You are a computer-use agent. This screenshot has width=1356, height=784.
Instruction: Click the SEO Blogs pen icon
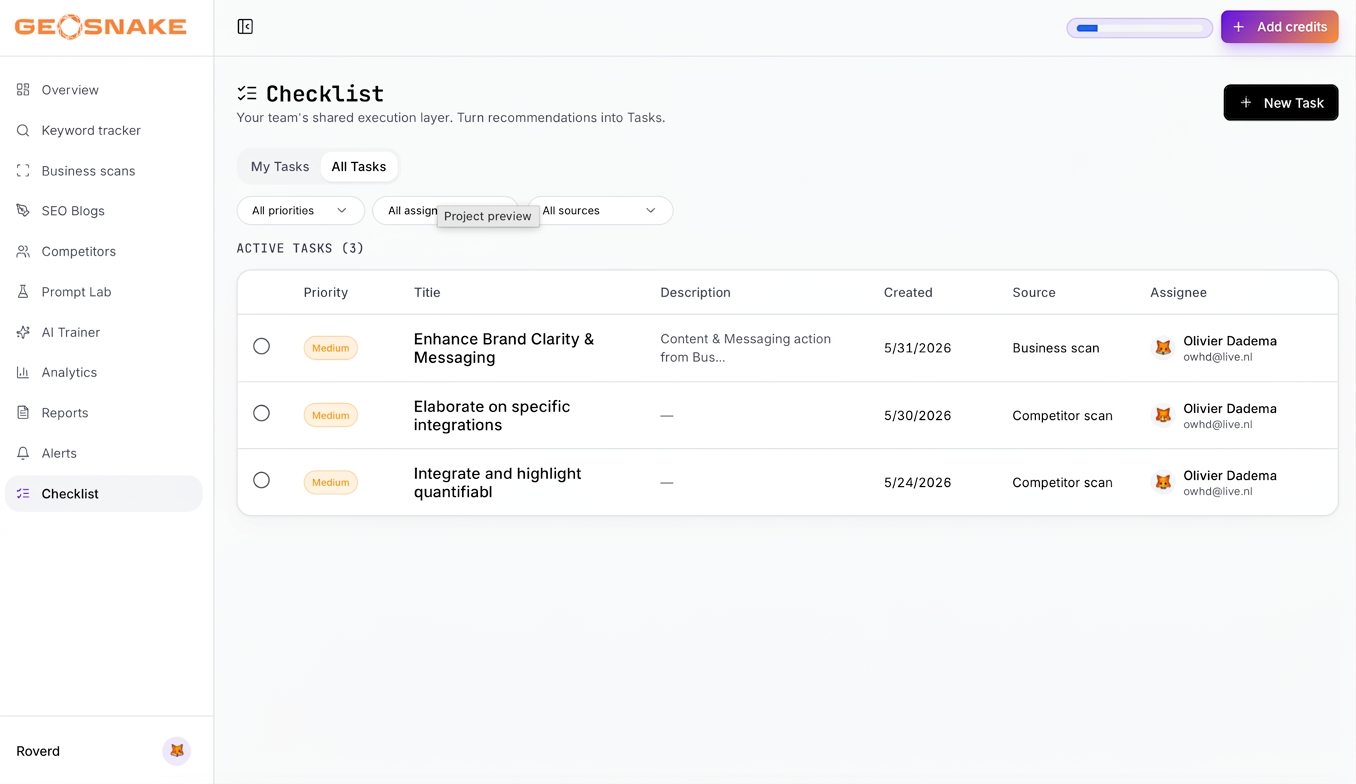(23, 211)
